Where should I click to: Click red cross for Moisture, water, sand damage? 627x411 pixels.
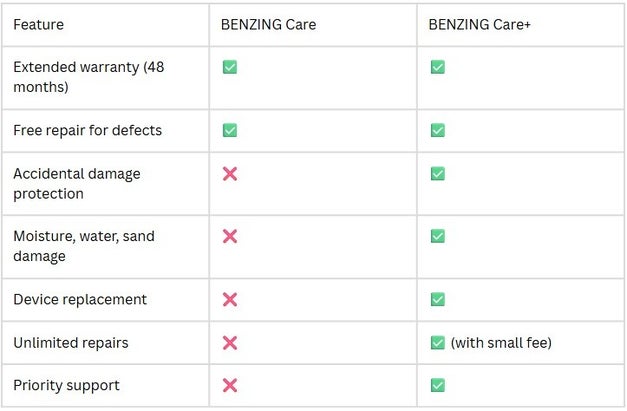point(230,236)
